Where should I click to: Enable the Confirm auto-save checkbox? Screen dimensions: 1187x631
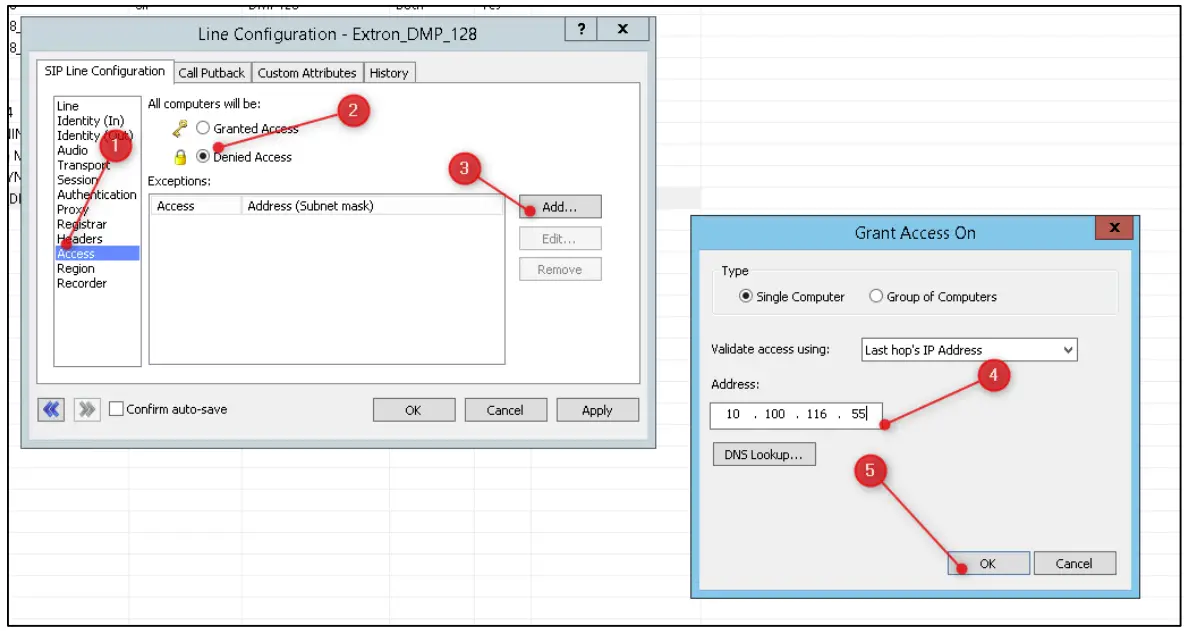116,409
